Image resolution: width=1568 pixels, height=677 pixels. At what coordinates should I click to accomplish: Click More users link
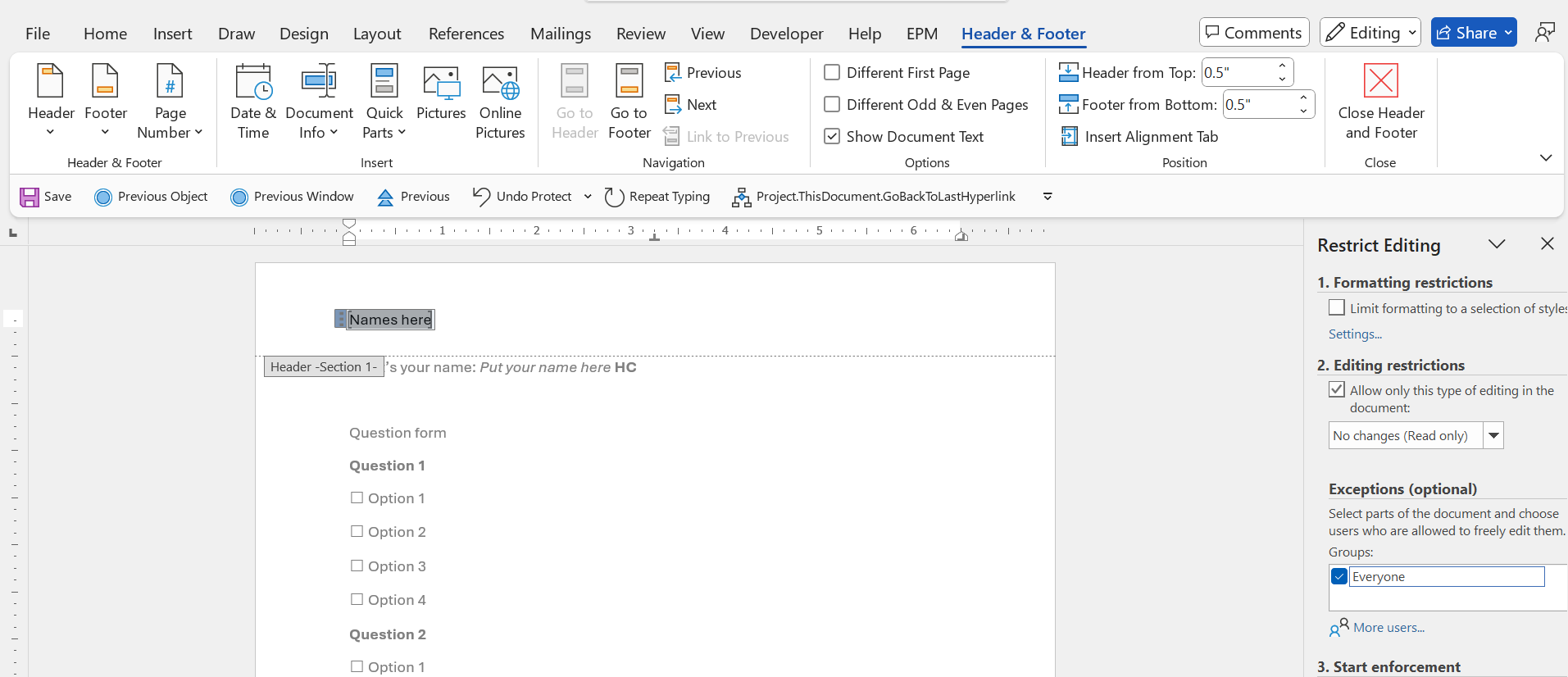pos(1388,627)
